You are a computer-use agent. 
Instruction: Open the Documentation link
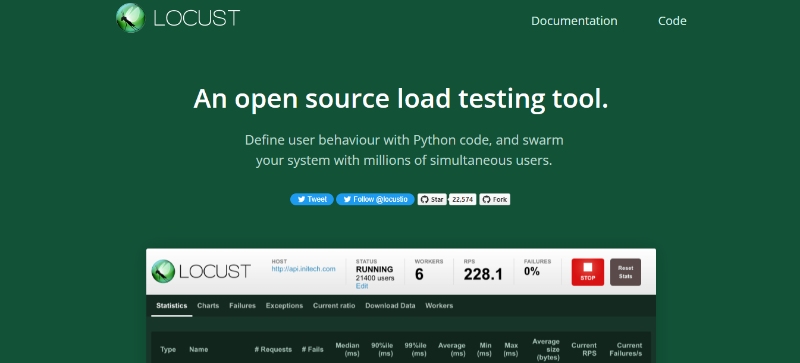pyautogui.click(x=574, y=21)
